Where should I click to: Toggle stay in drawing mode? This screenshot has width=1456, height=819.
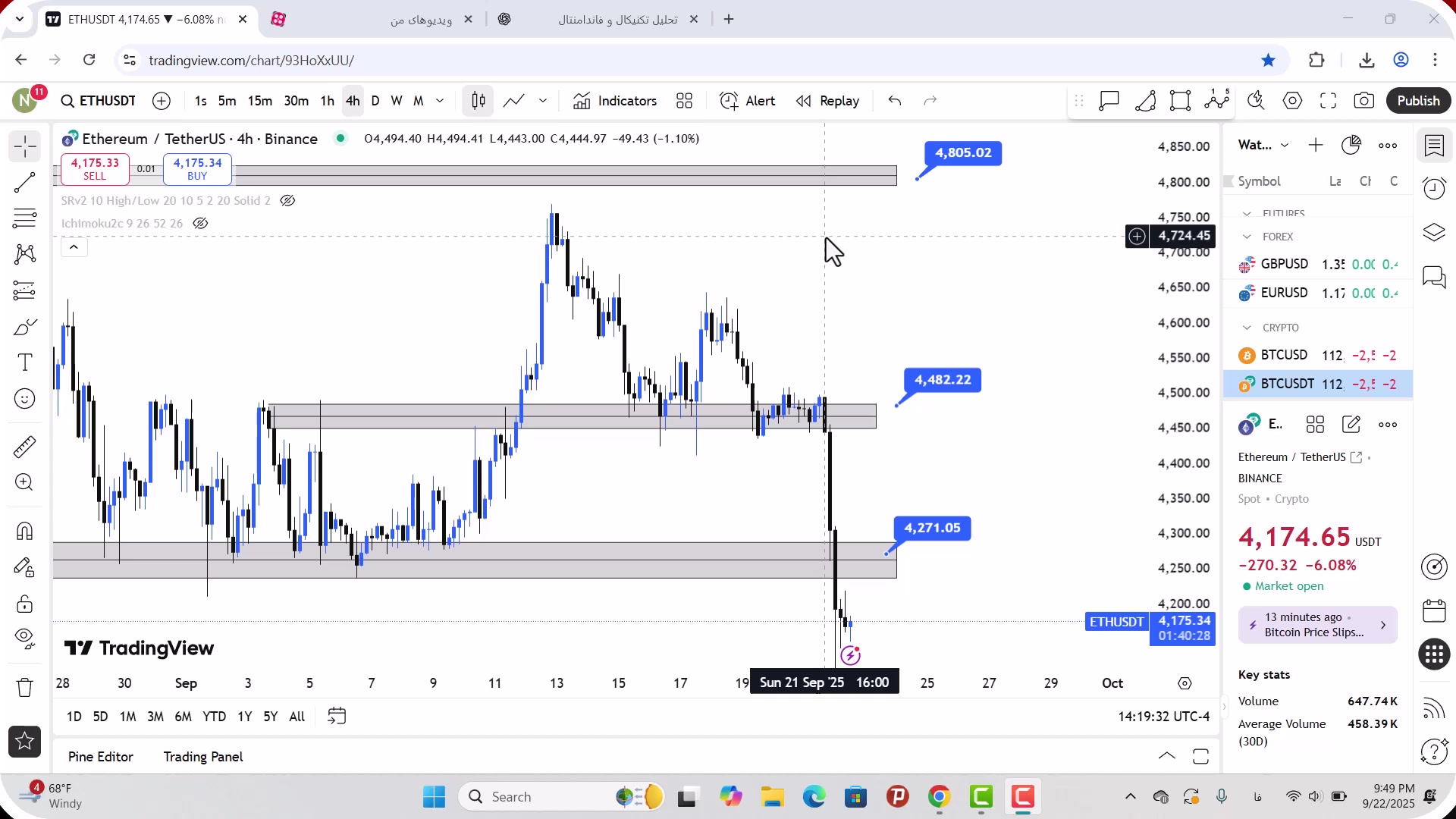[25, 567]
